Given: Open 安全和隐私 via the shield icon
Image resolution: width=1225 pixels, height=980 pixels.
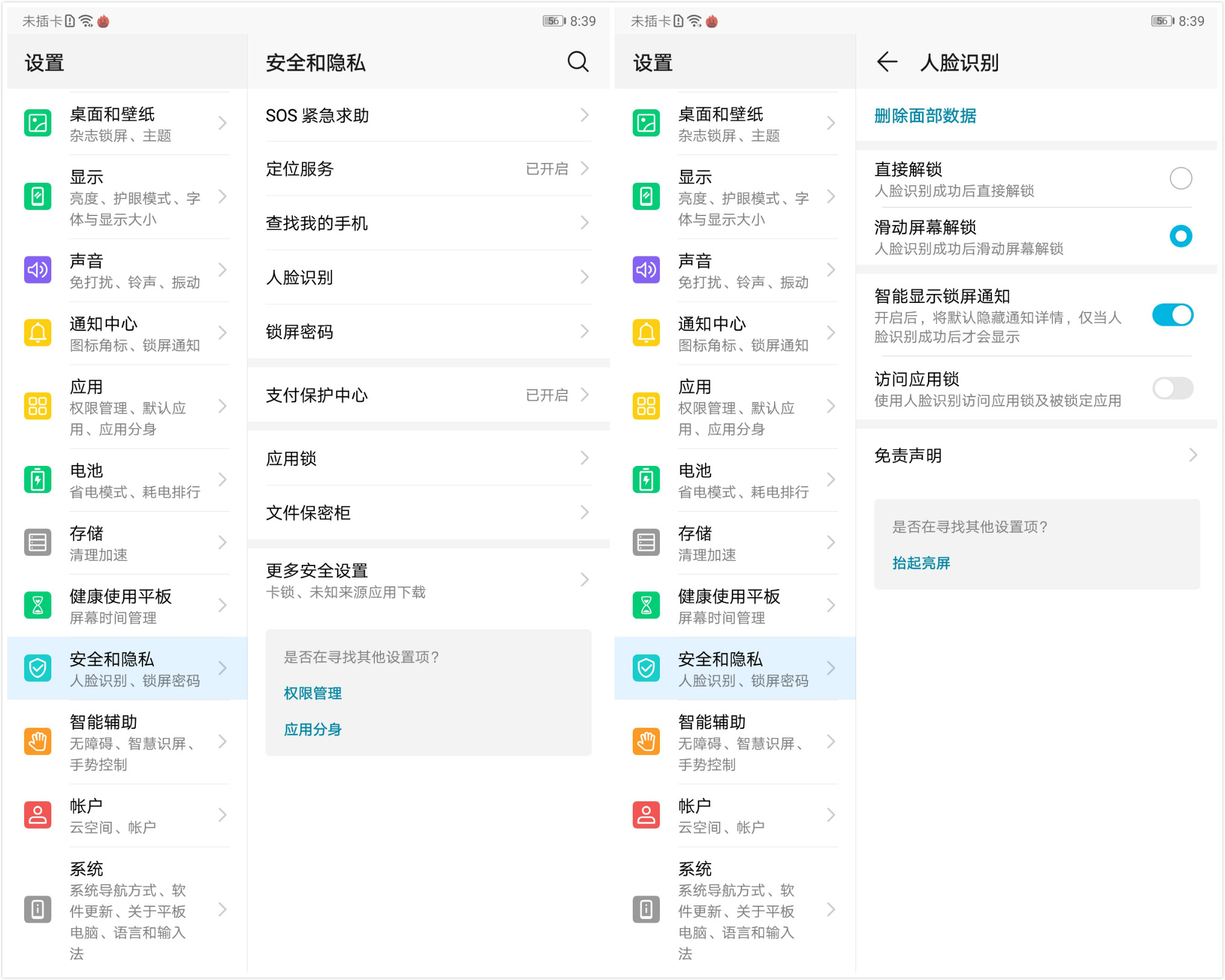Looking at the screenshot, I should pos(37,669).
